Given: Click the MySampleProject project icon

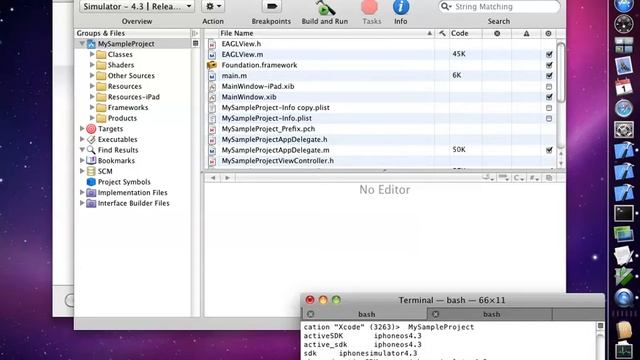Looking at the screenshot, I should (x=91, y=44).
